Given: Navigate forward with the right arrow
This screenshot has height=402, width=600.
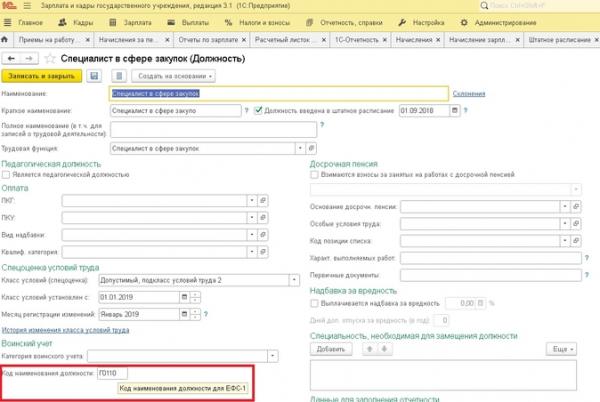Looking at the screenshot, I should pos(29,59).
